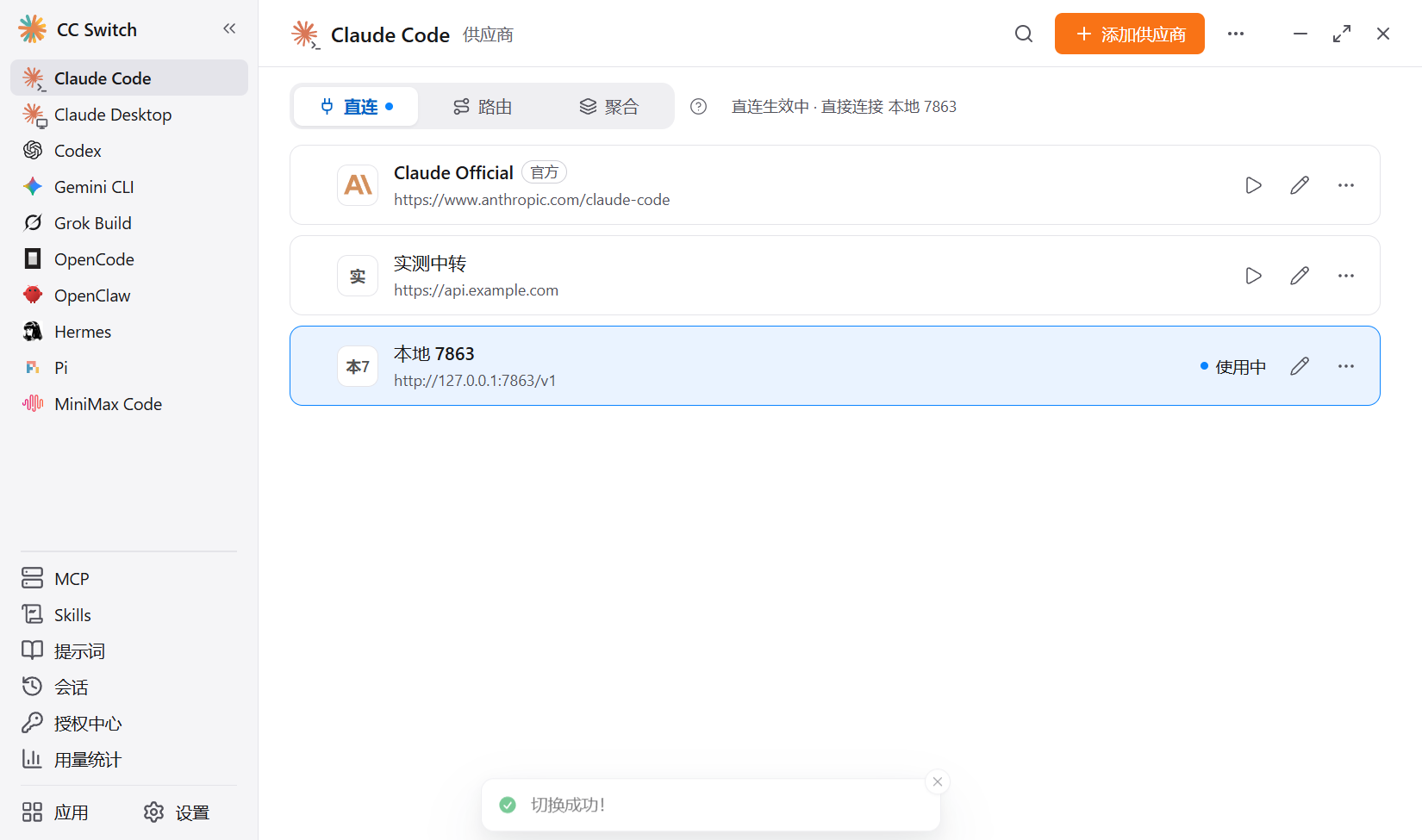The image size is (1422, 840).
Task: Open the header more options menu
Action: coord(1236,34)
